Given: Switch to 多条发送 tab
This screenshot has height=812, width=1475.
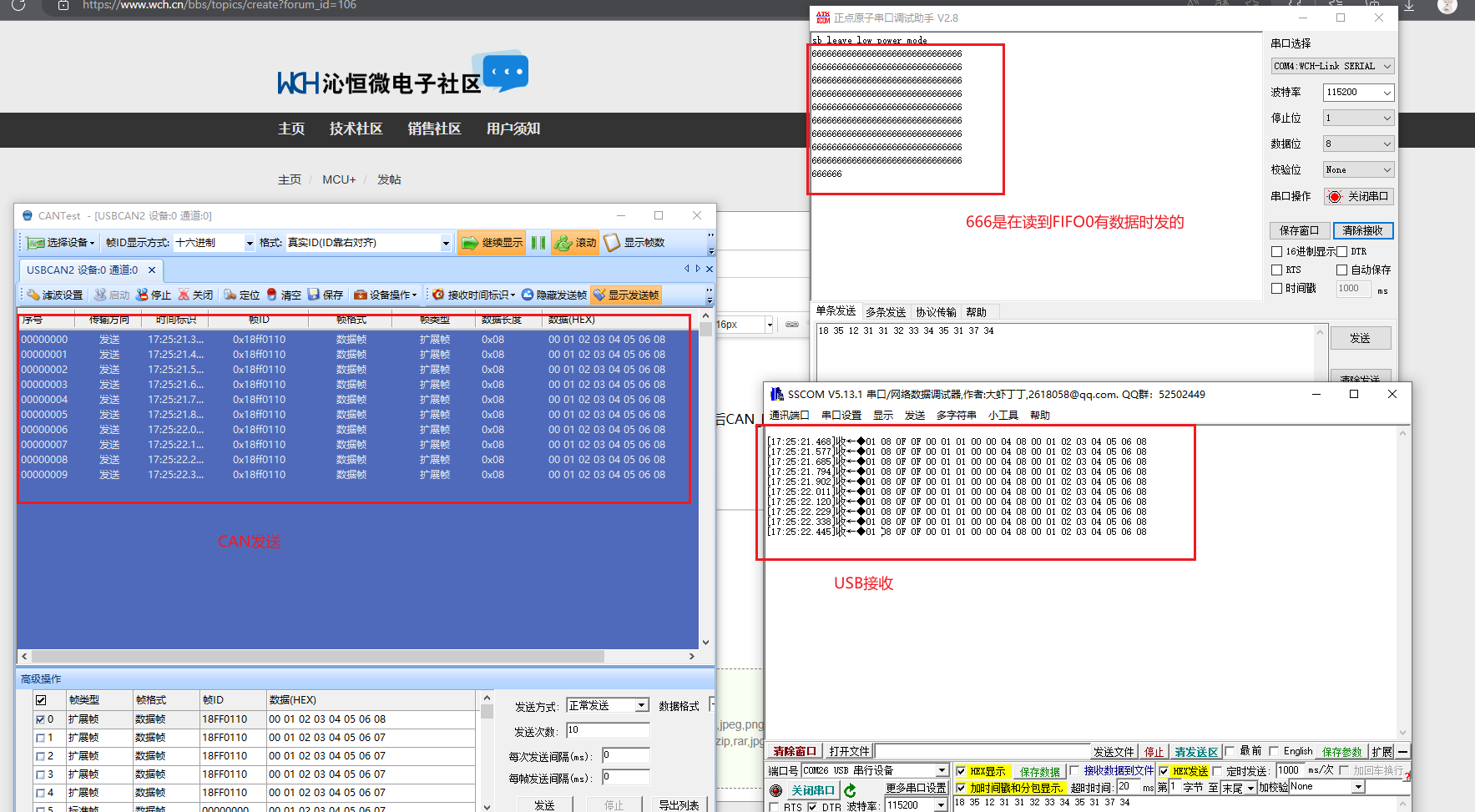Looking at the screenshot, I should coord(886,312).
